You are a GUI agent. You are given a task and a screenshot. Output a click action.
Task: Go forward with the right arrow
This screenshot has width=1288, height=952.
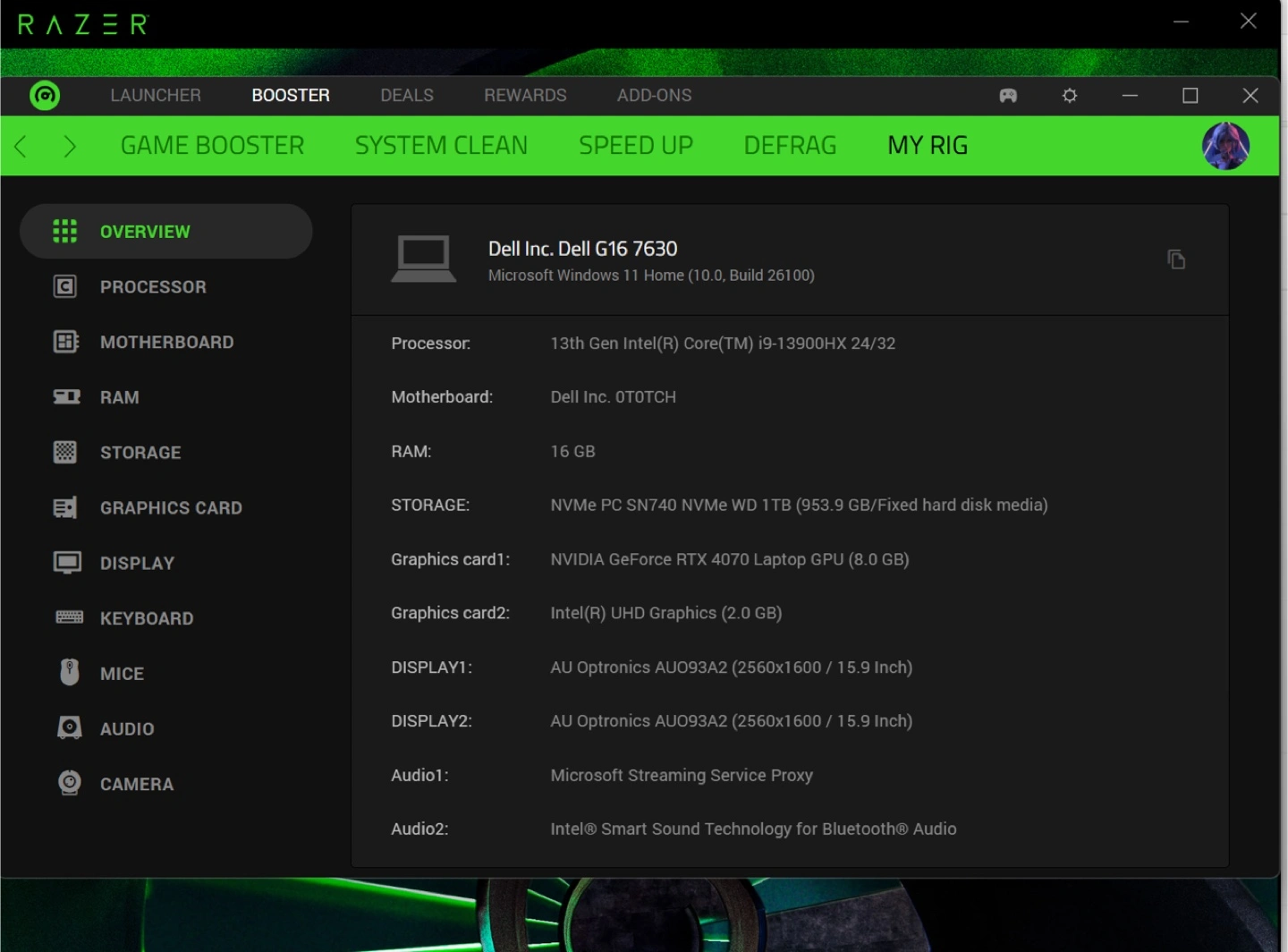[x=70, y=146]
